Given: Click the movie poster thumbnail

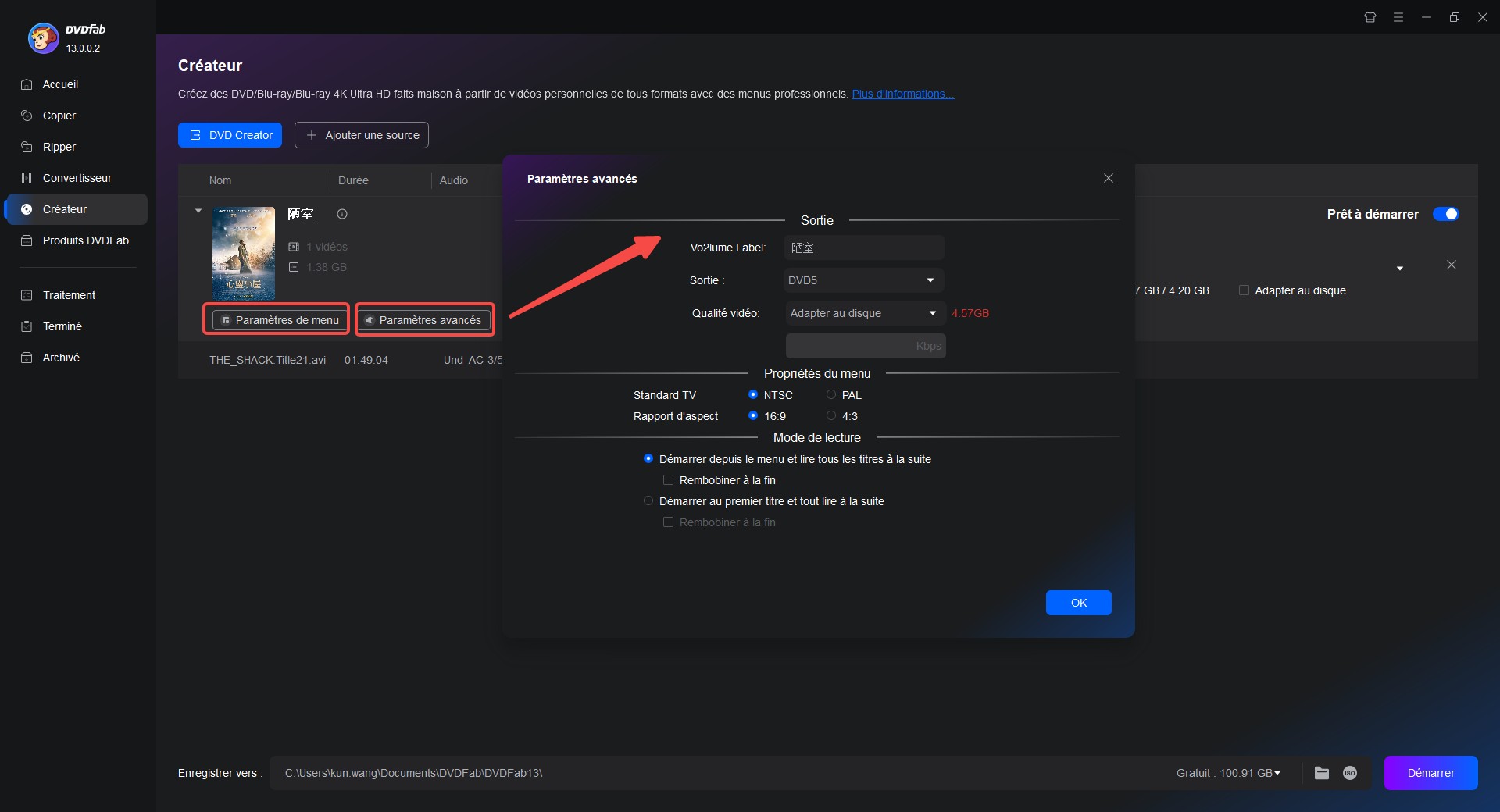Looking at the screenshot, I should coord(244,253).
